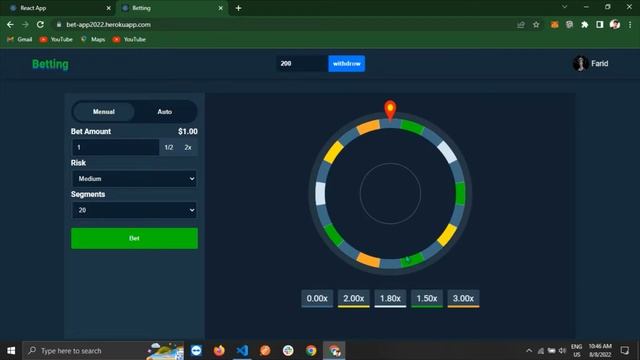This screenshot has width=640, height=360.
Task: Click the Farid username
Action: (600, 64)
